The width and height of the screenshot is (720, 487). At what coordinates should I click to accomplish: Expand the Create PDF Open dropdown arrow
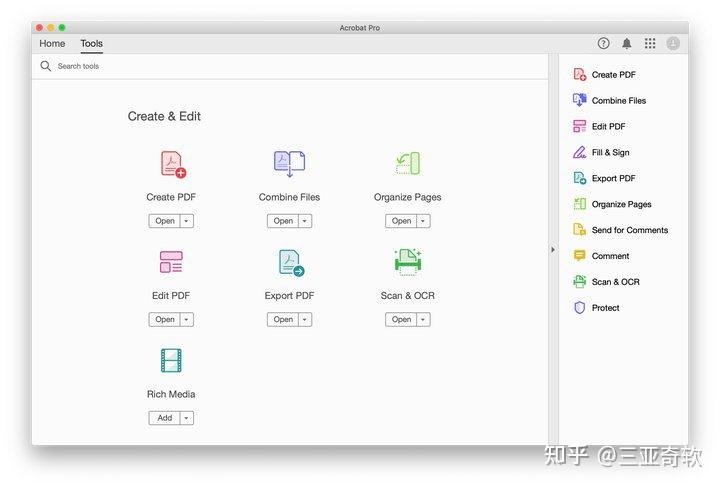click(186, 221)
